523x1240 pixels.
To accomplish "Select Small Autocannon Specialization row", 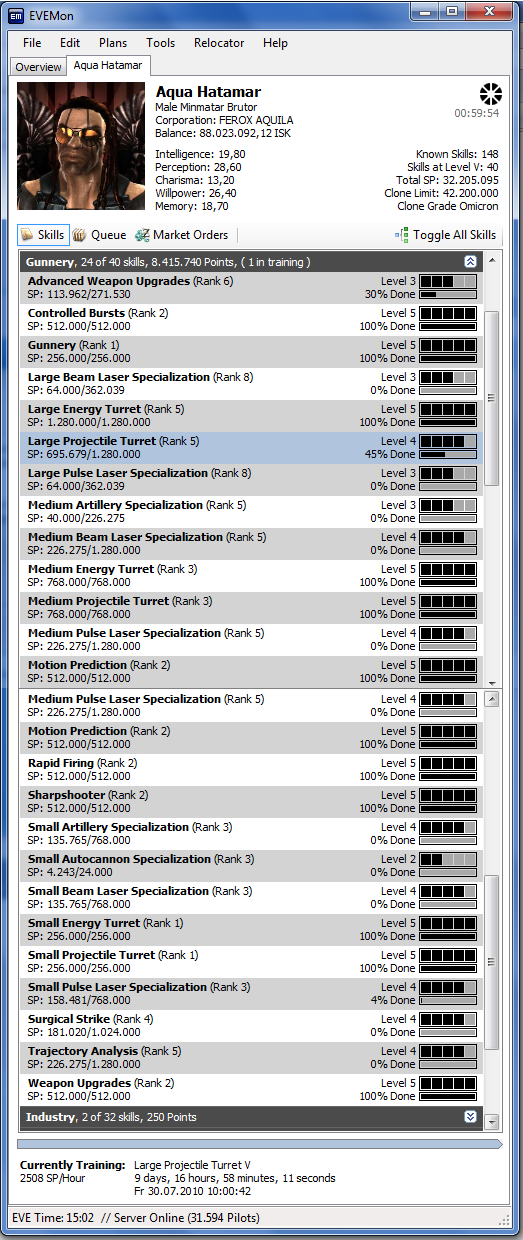I will coord(251,866).
